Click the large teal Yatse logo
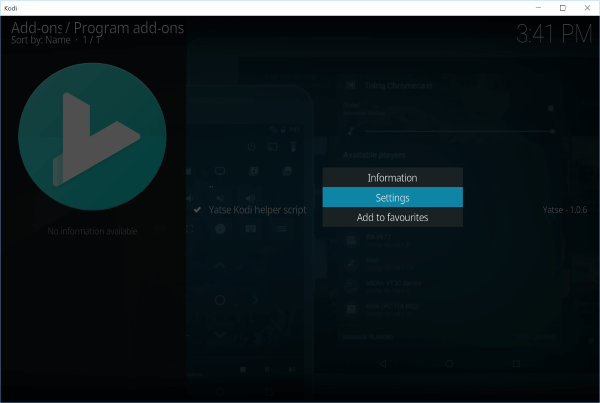 coord(92,138)
